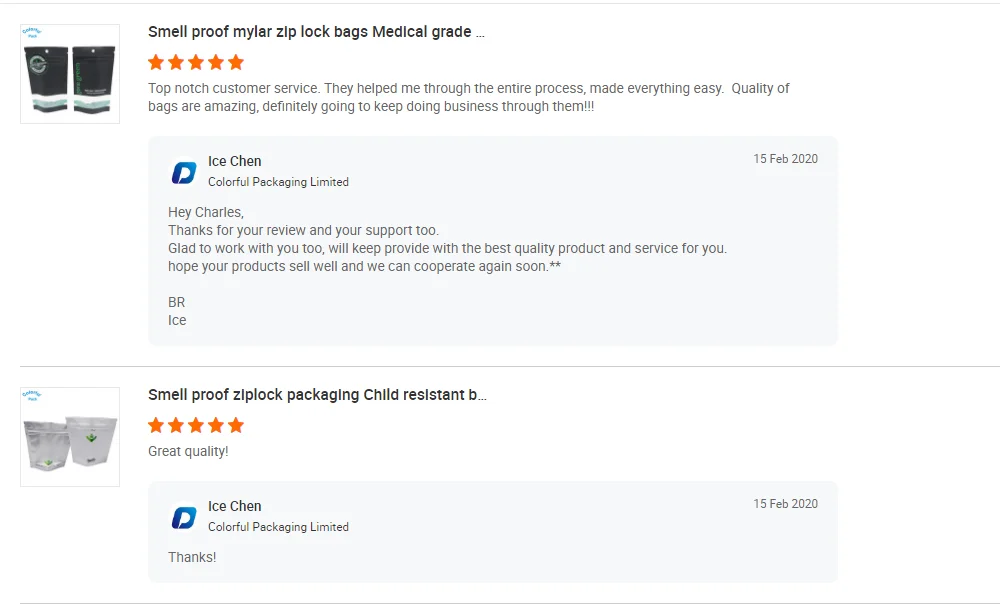Click first star above Great quality! review

click(x=156, y=425)
